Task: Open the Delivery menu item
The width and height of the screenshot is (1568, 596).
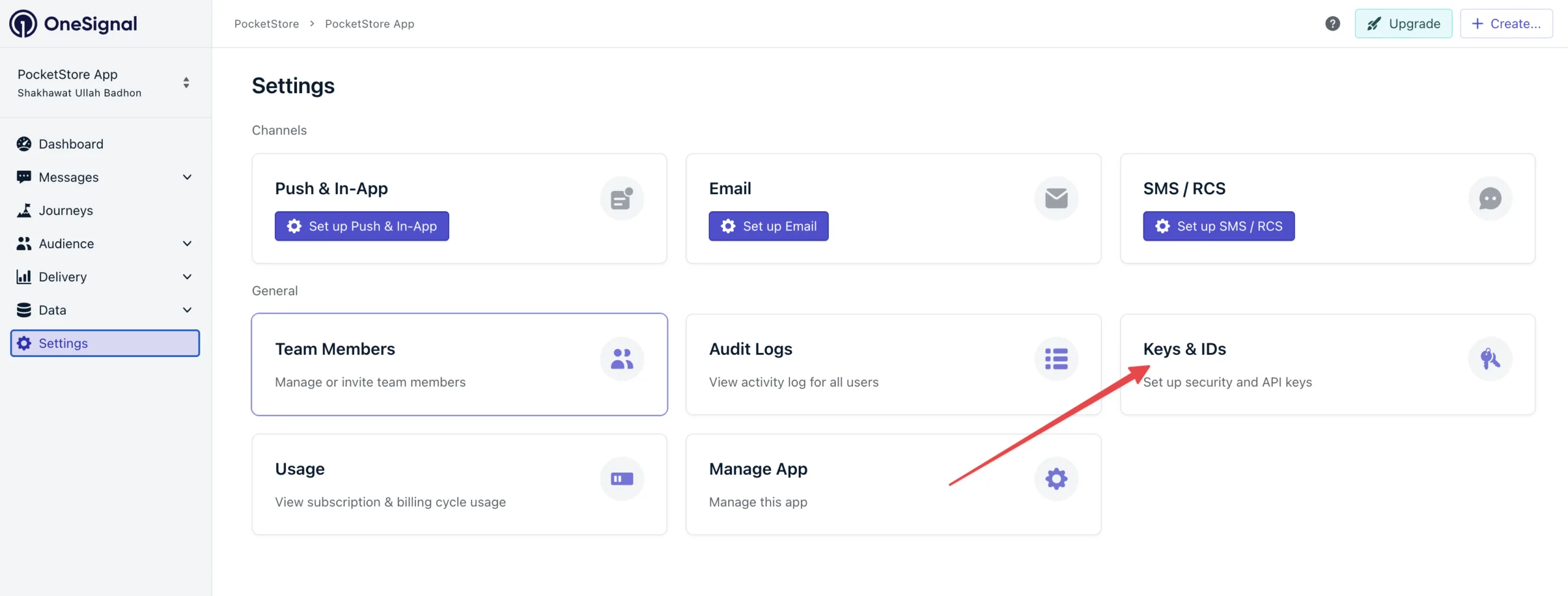Action: click(105, 277)
